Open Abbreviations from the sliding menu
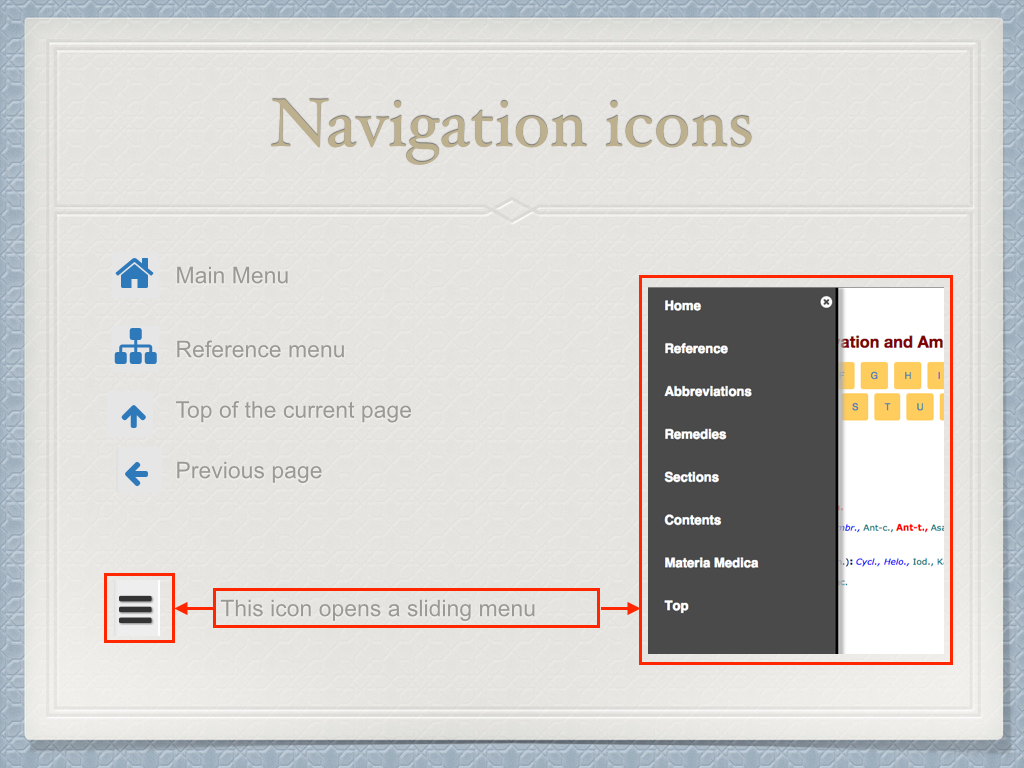The height and width of the screenshot is (768, 1024). coord(708,391)
